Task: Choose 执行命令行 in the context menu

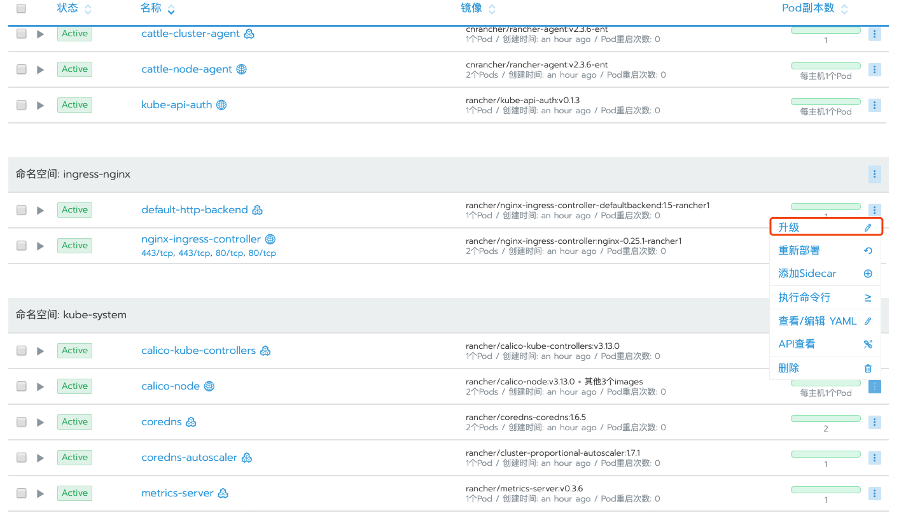Action: click(826, 298)
